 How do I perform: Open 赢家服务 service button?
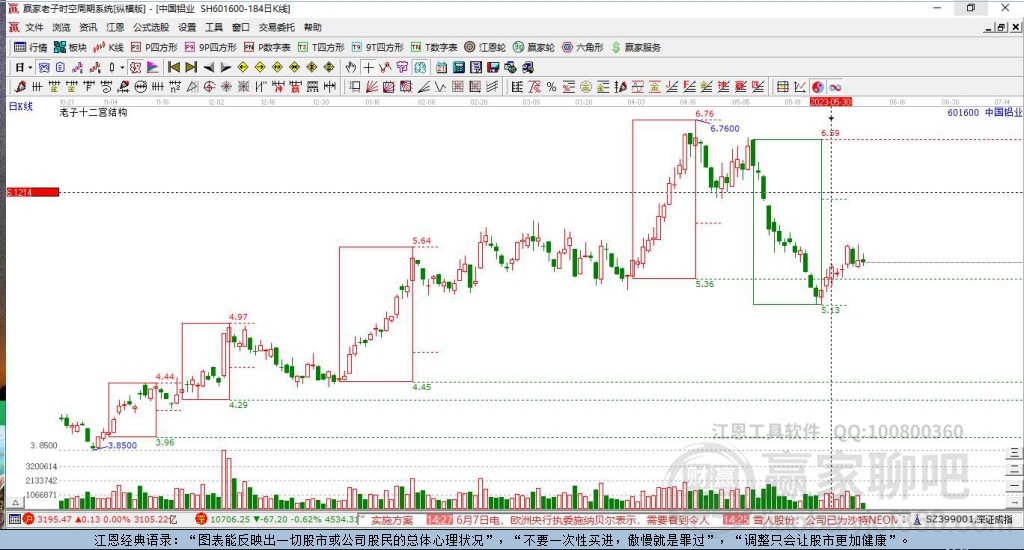point(636,47)
